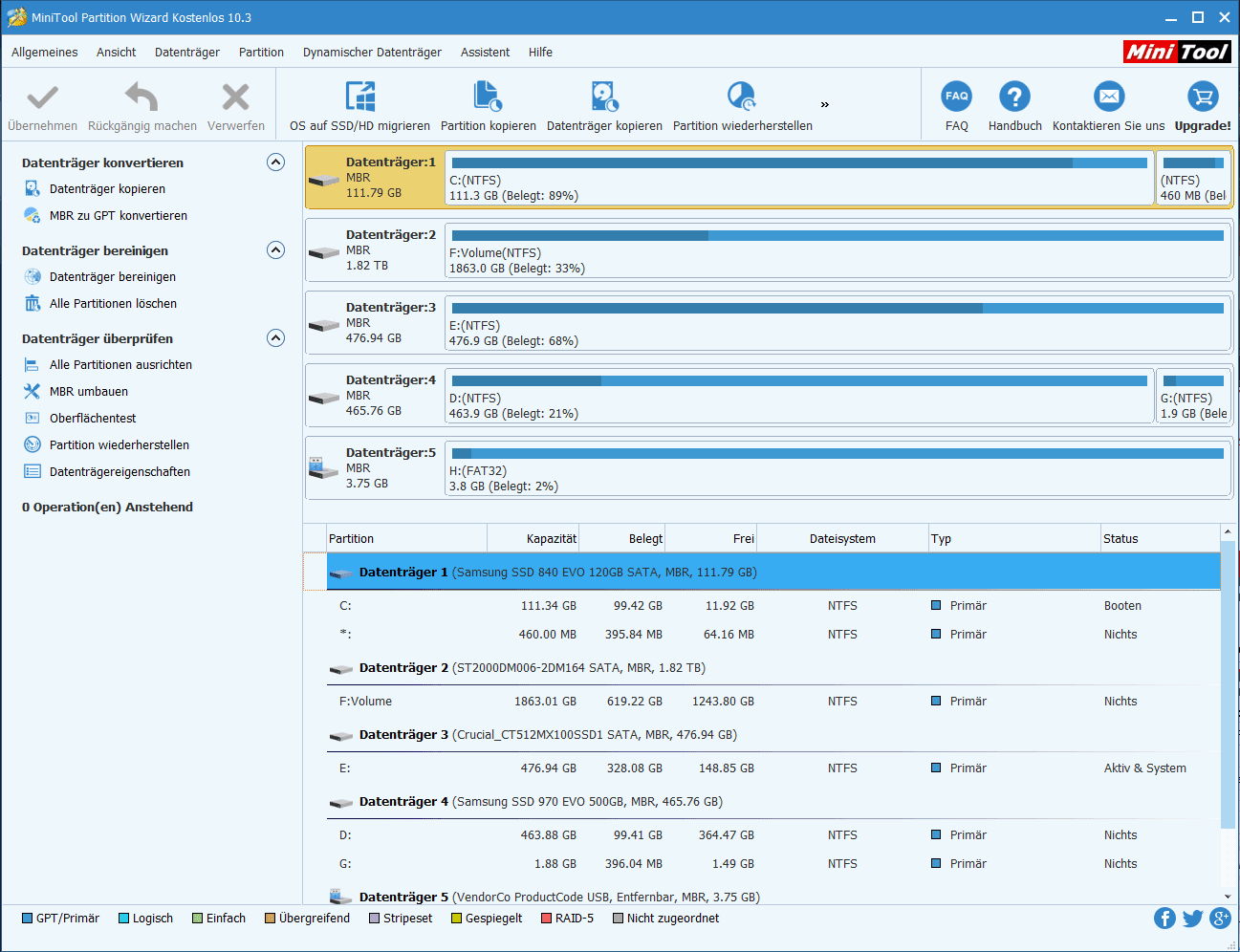Viewport: 1240px width, 952px height.
Task: Open the Handbuch help icon
Action: tap(1014, 96)
